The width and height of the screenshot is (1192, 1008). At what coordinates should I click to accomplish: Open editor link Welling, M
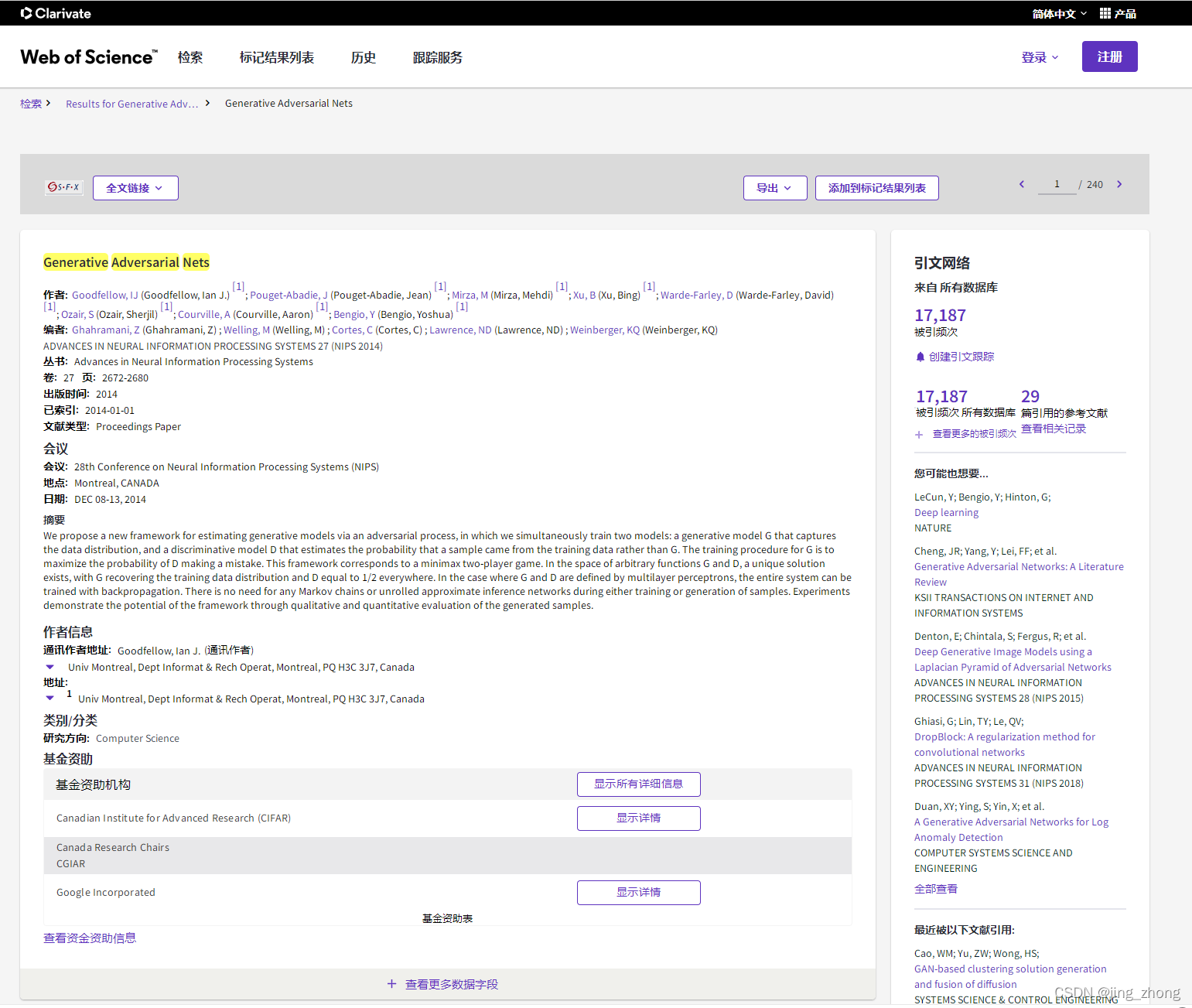click(247, 330)
